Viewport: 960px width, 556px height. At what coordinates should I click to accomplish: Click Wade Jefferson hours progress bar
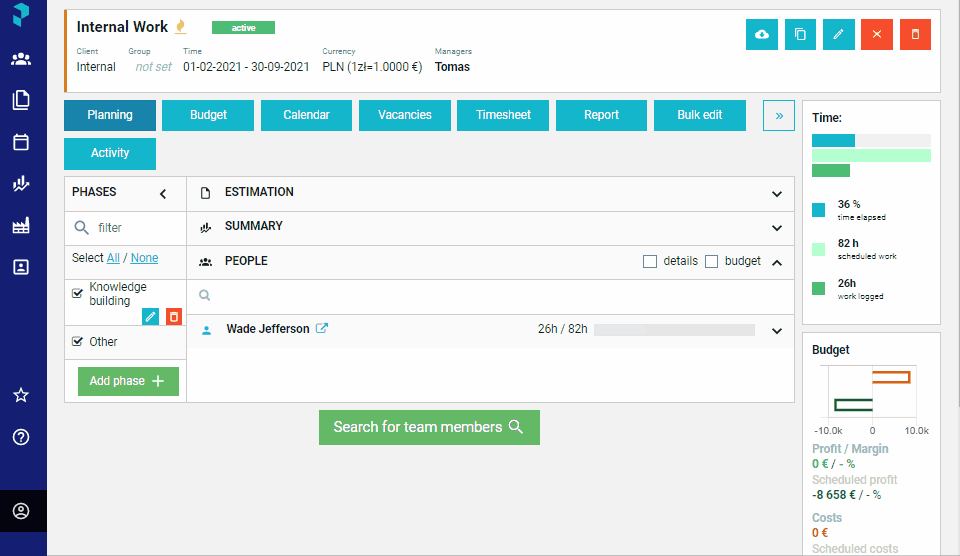(x=674, y=330)
